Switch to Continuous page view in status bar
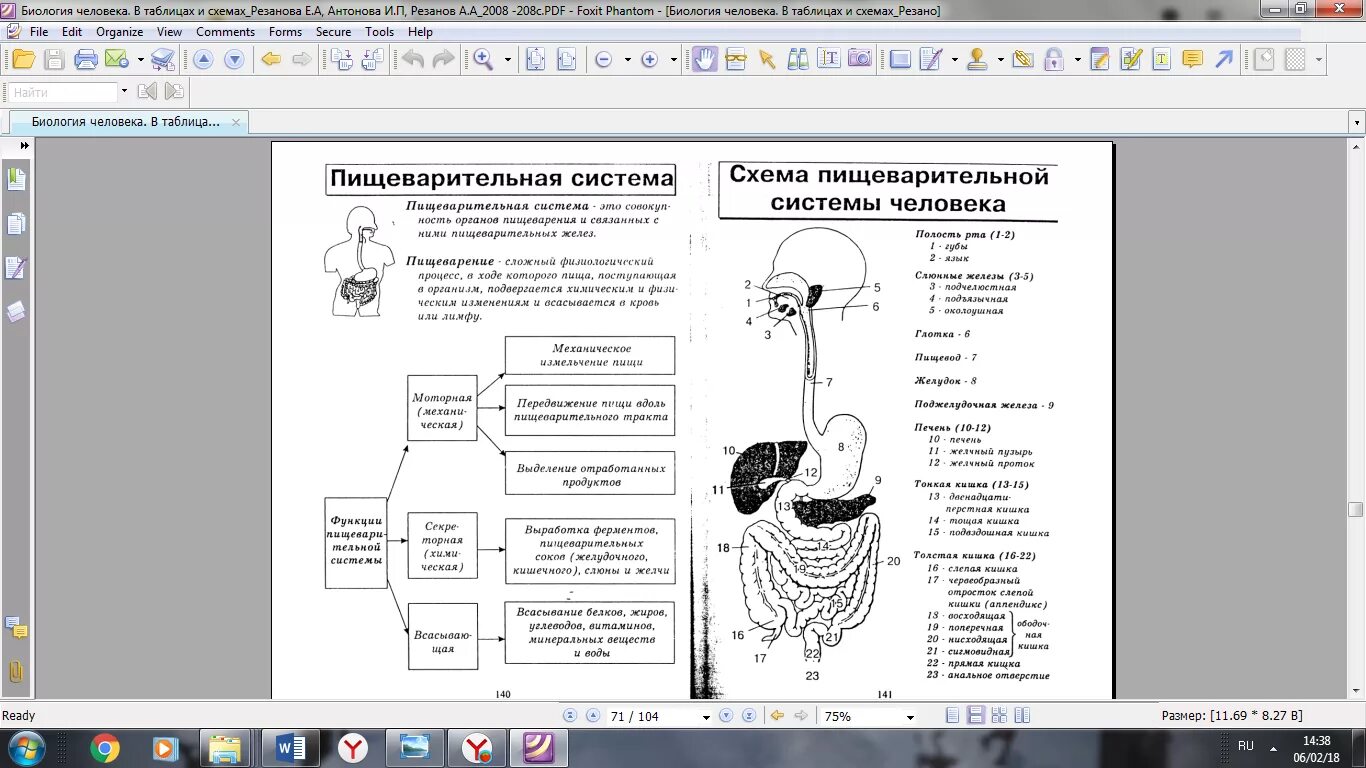Image resolution: width=1366 pixels, height=768 pixels. 975,716
